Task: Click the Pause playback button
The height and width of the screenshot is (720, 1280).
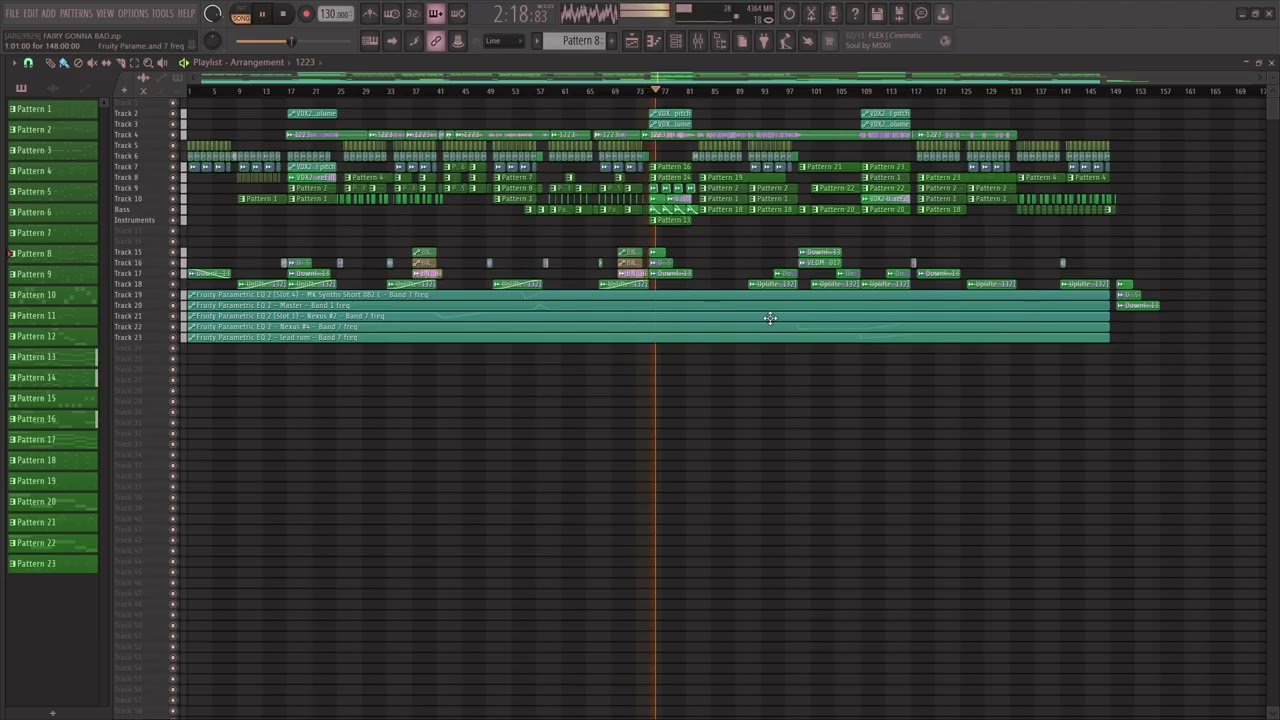Action: coord(262,14)
